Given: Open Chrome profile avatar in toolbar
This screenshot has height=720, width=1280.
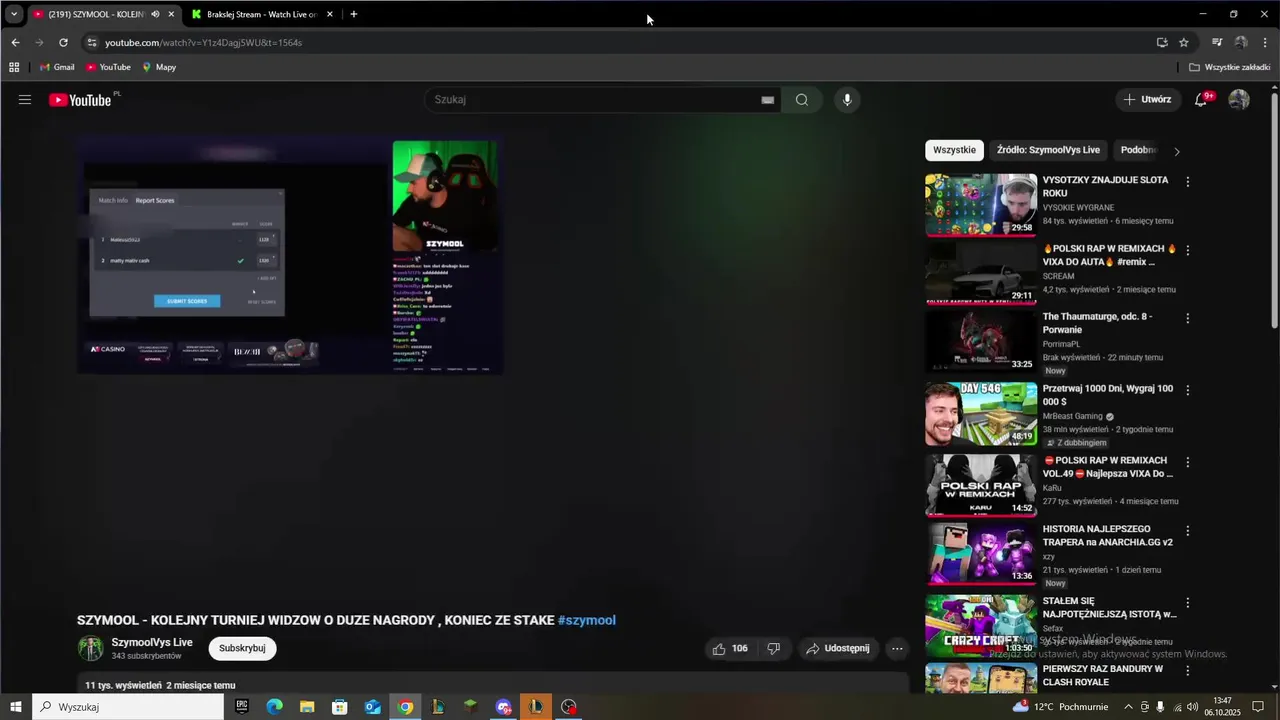Looking at the screenshot, I should (x=1241, y=43).
